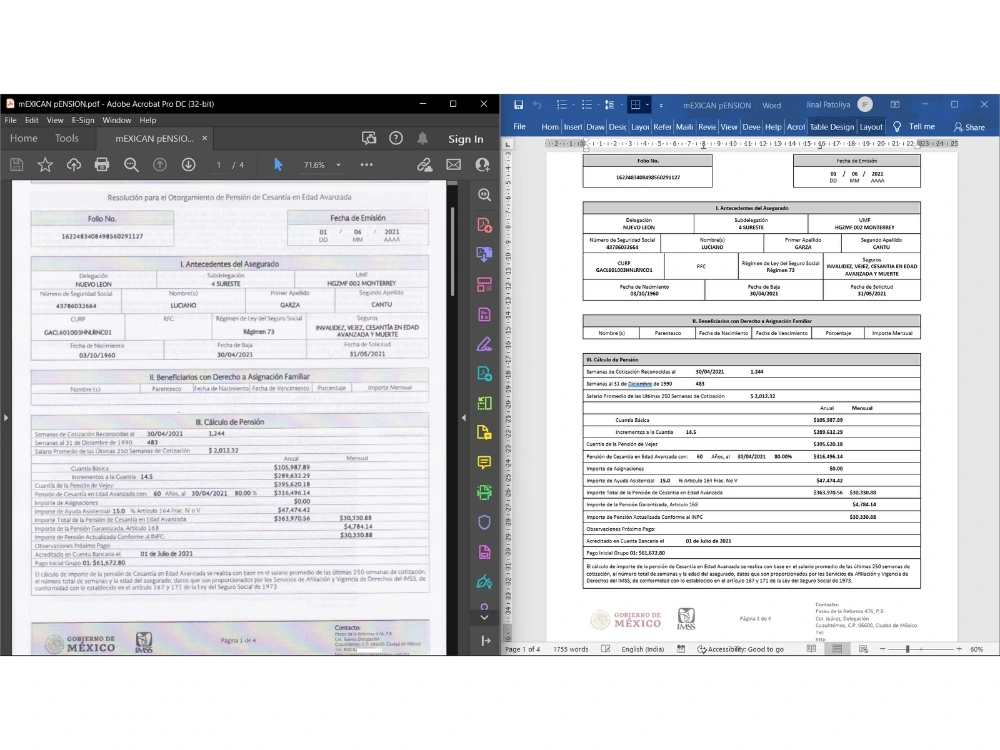The image size is (1000, 750).
Task: Click the borders grid icon in Word toolbar
Action: tap(635, 105)
